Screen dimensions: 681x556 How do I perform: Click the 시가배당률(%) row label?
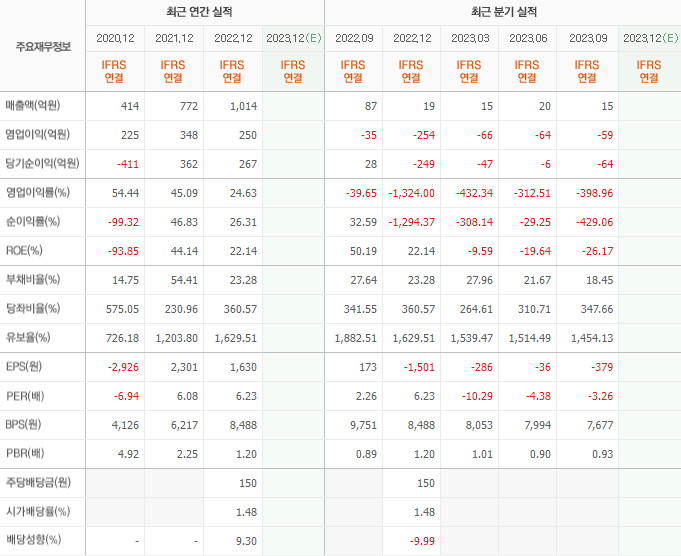[37, 512]
